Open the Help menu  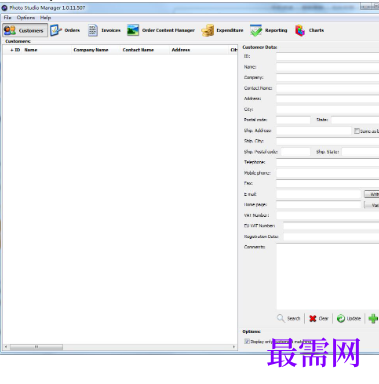[45, 18]
